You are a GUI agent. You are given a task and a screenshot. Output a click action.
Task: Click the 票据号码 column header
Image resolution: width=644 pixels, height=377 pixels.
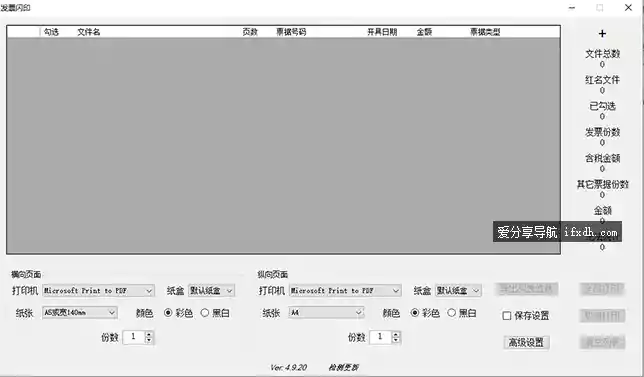click(x=291, y=32)
